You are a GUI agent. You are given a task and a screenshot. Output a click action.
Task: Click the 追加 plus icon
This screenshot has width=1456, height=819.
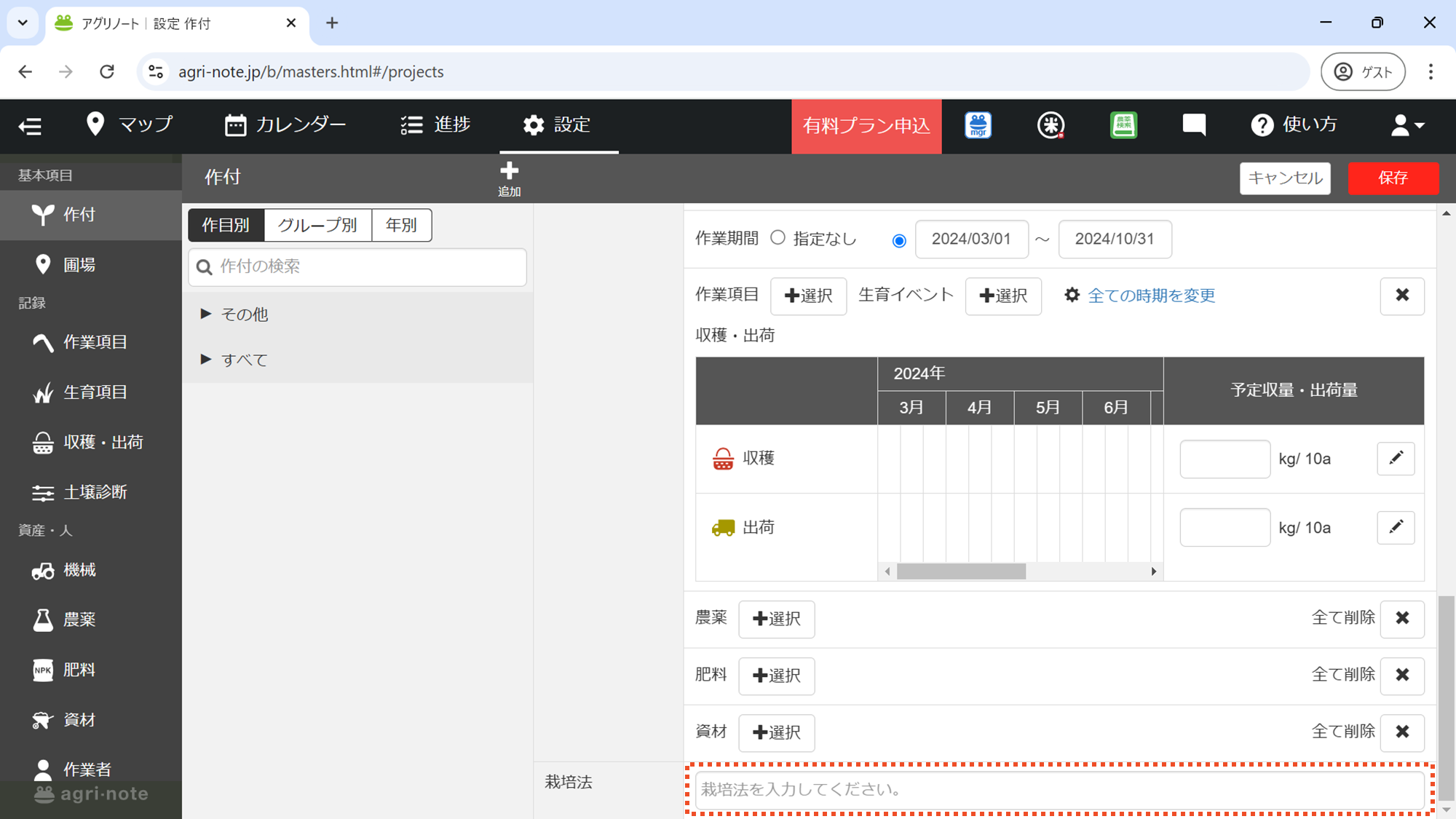pos(509,172)
